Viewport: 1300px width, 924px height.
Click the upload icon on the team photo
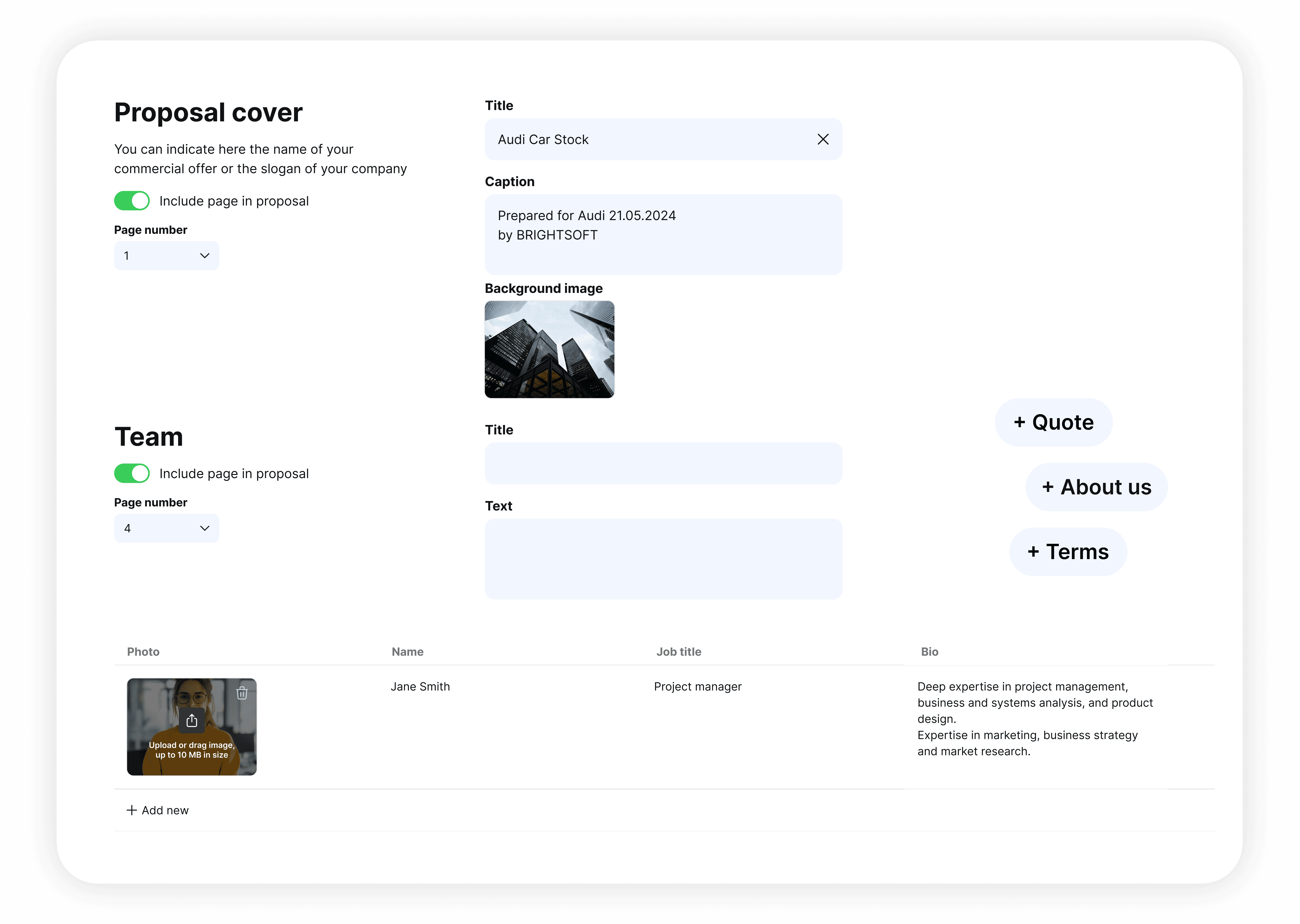[192, 720]
